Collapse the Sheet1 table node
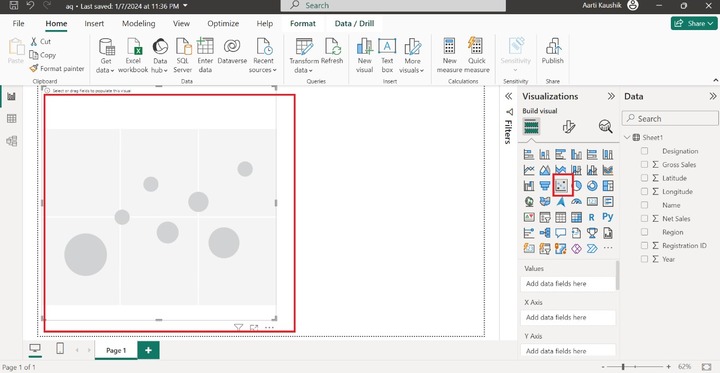The image size is (720, 373). (x=627, y=137)
